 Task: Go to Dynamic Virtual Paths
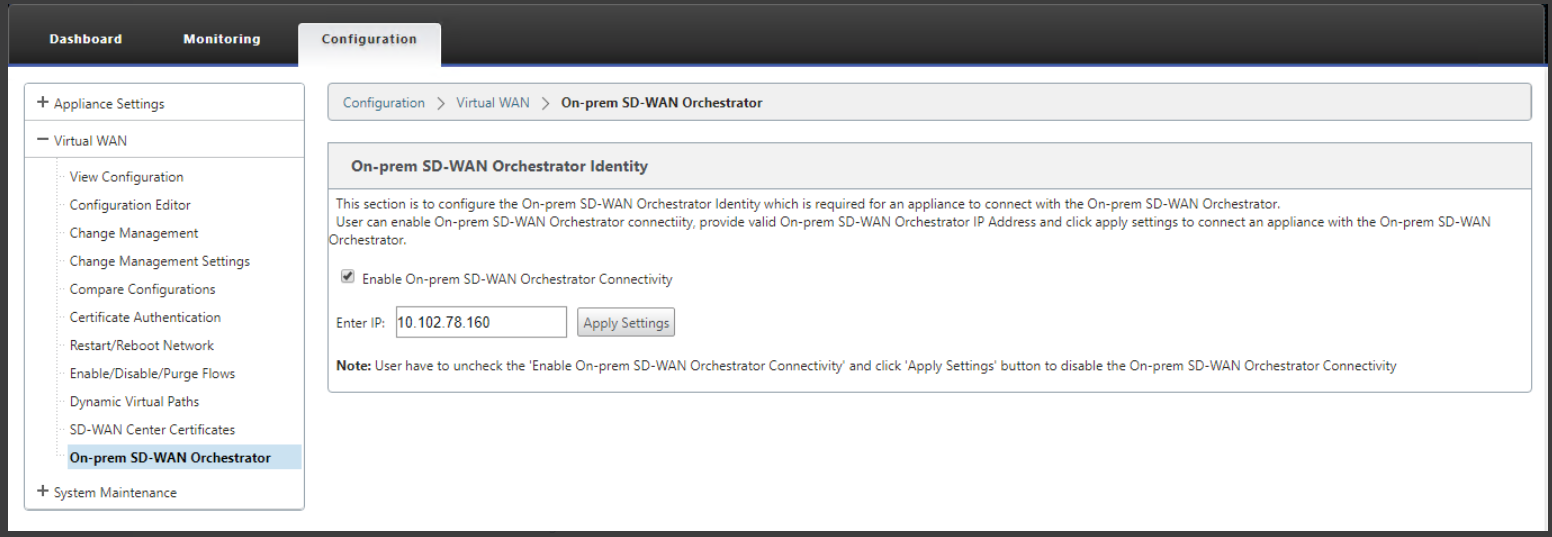[134, 401]
